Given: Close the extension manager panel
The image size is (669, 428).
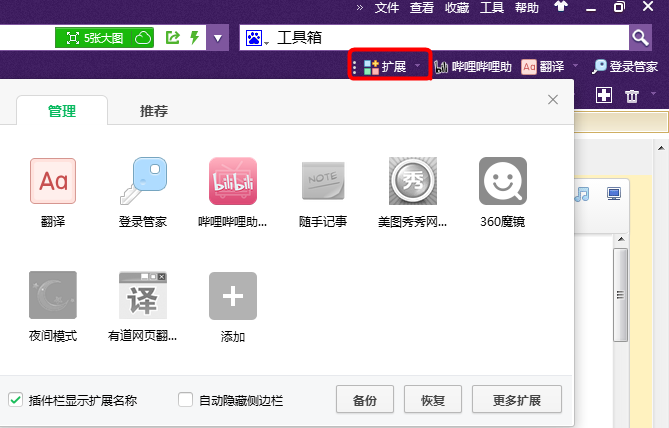Looking at the screenshot, I should [553, 99].
